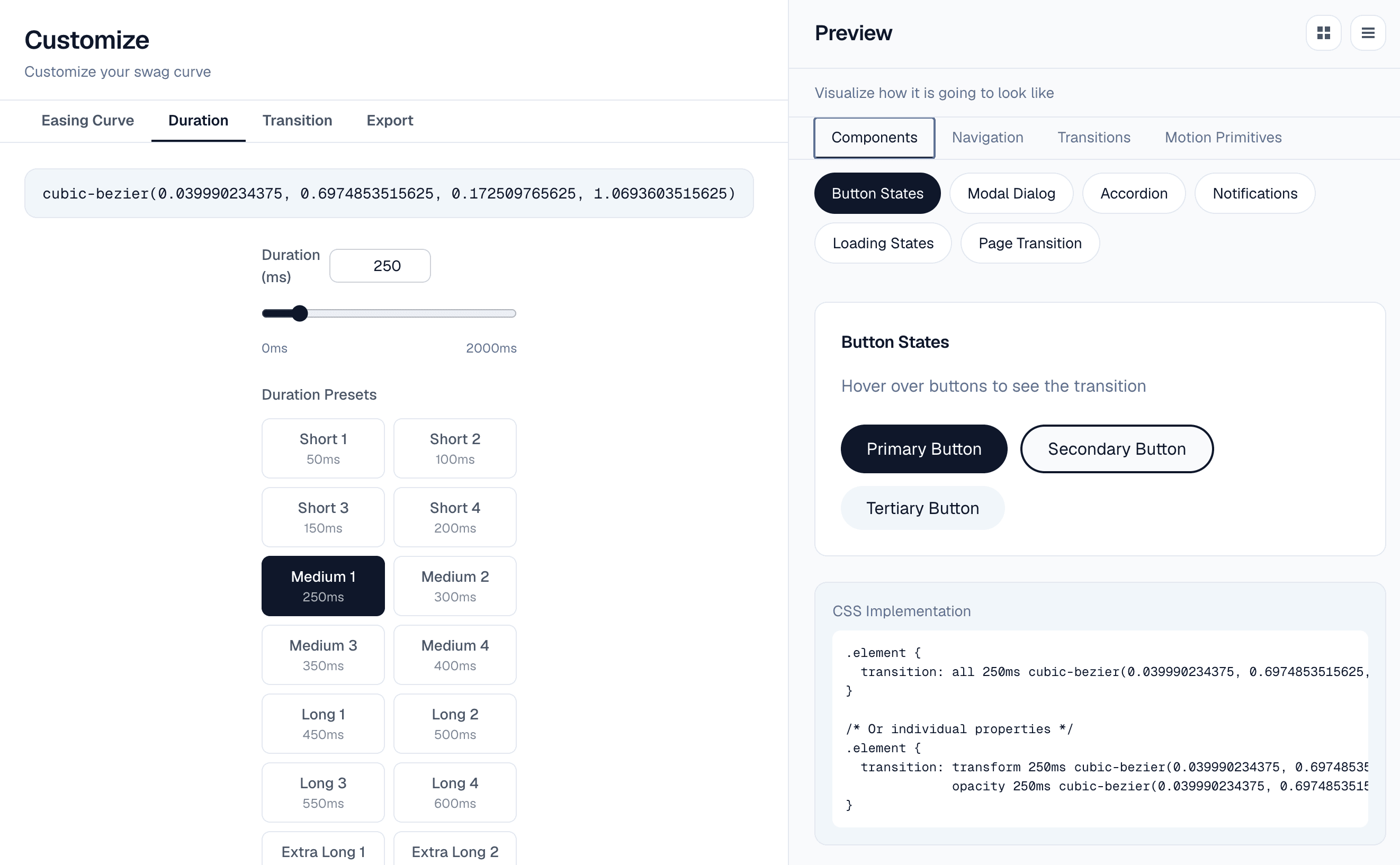Choose the Loading States pill
This screenshot has height=865, width=1400.
click(x=883, y=243)
